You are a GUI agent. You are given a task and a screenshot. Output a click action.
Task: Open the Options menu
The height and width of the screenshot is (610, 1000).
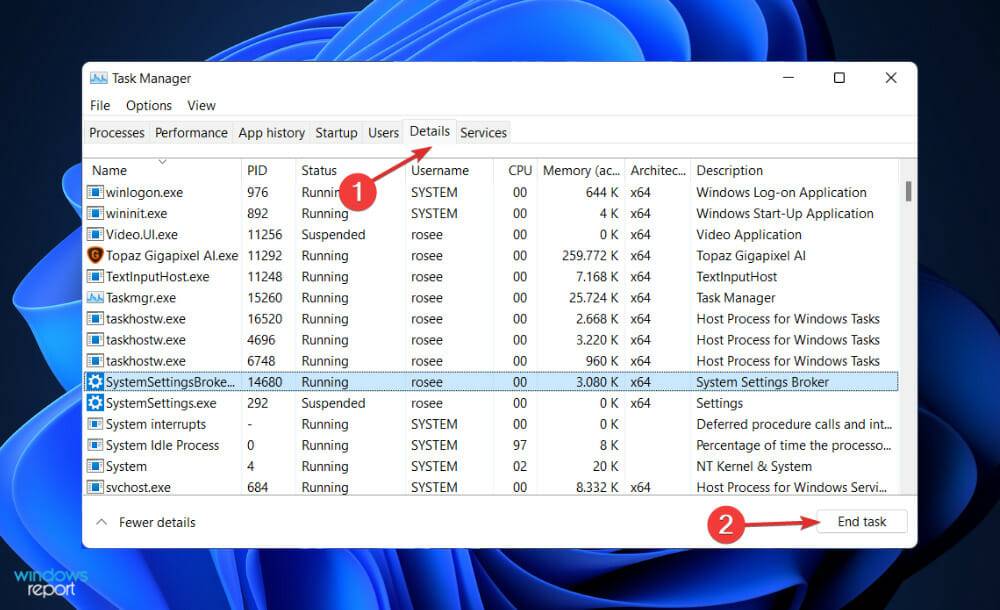click(148, 105)
